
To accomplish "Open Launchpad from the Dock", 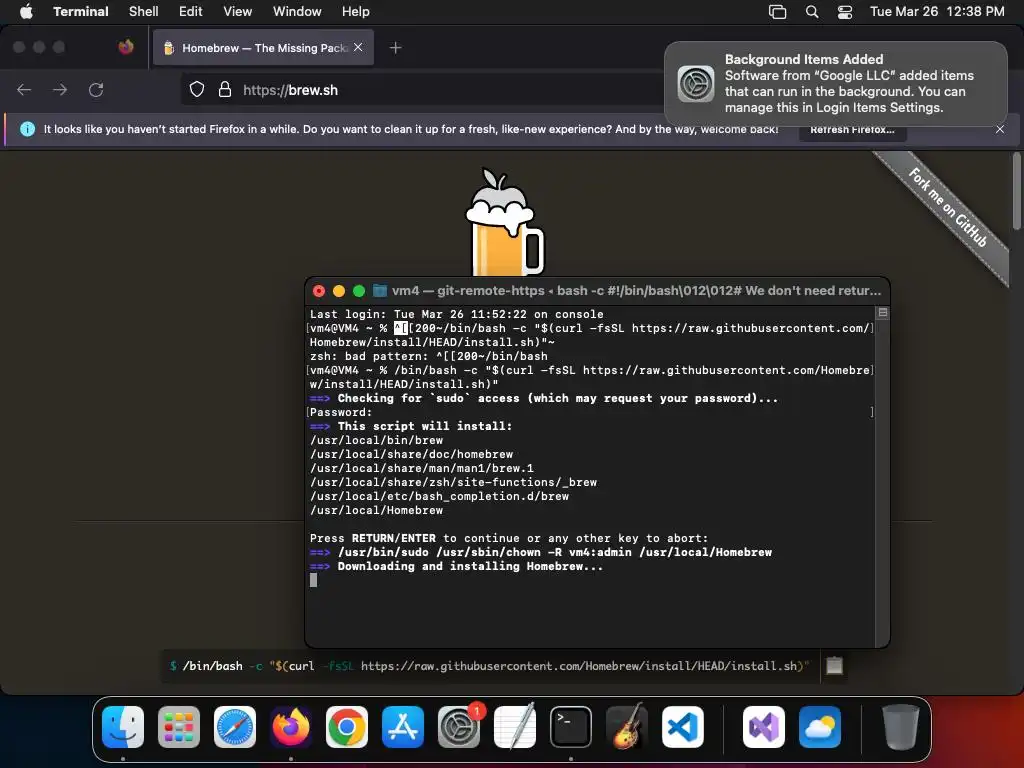I will (x=179, y=727).
